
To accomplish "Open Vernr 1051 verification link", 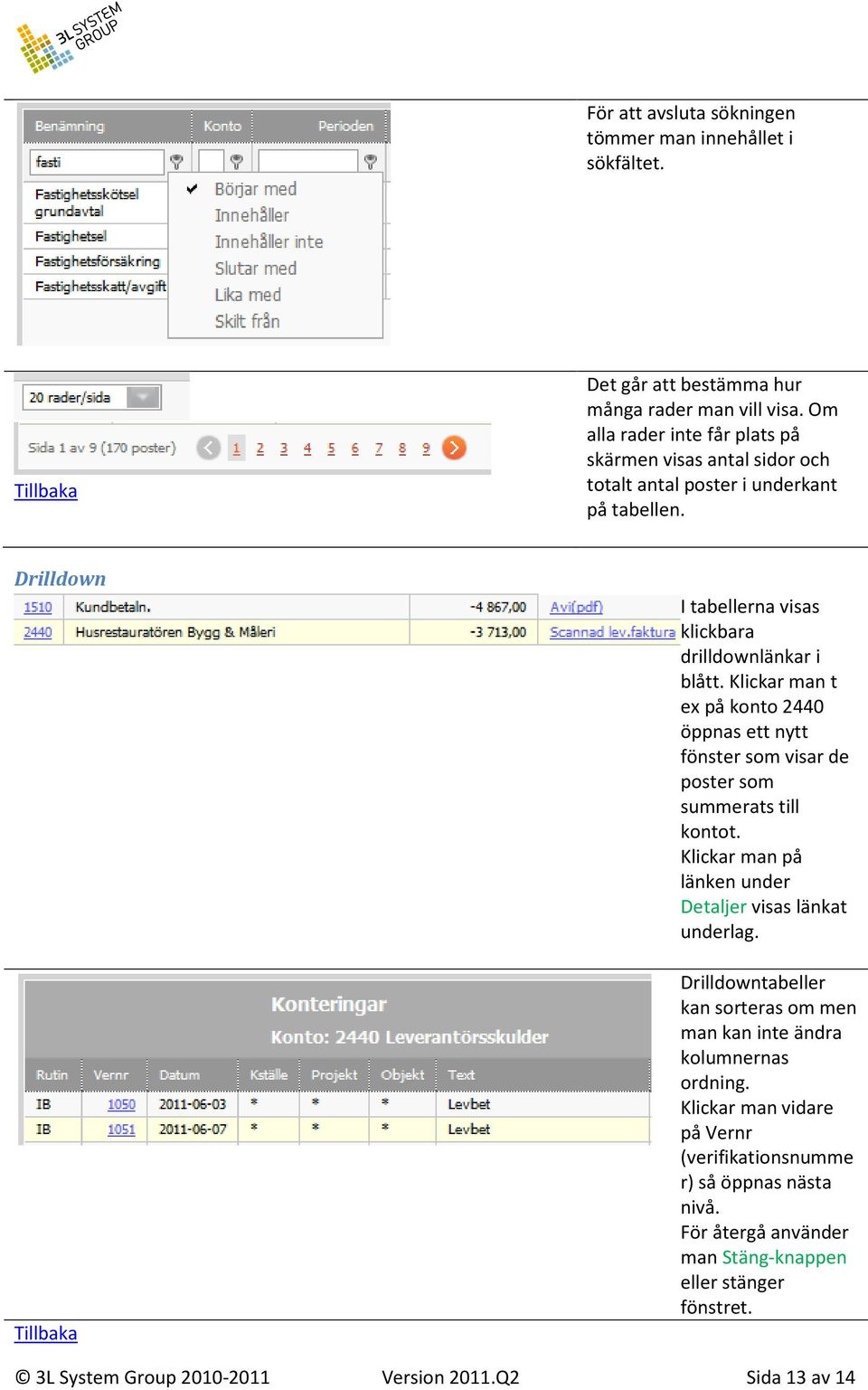I will [121, 1130].
